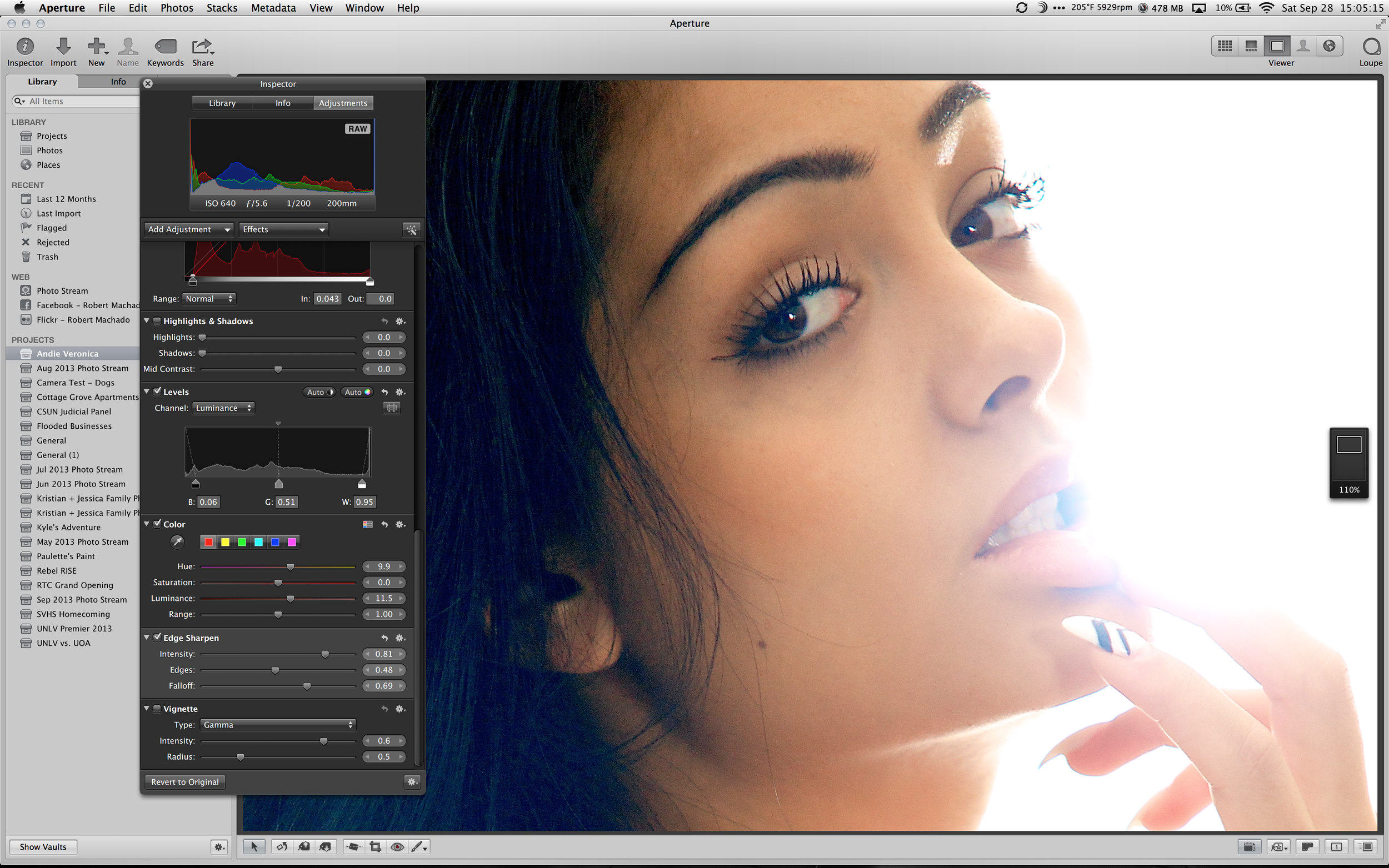Image resolution: width=1389 pixels, height=868 pixels.
Task: Open Faces view icon
Action: [1303, 46]
